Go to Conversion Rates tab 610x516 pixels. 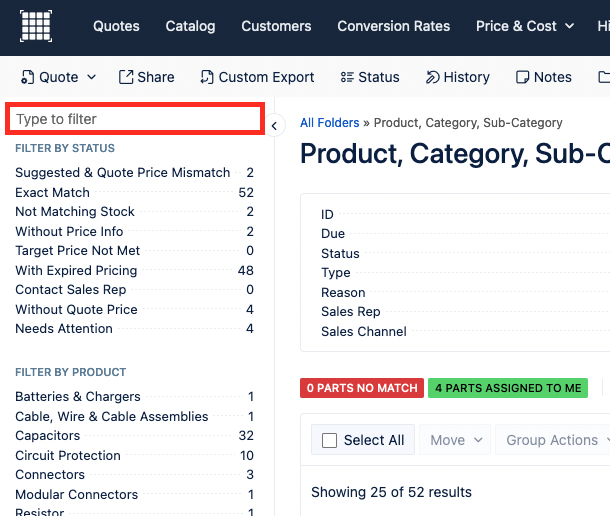coord(393,26)
